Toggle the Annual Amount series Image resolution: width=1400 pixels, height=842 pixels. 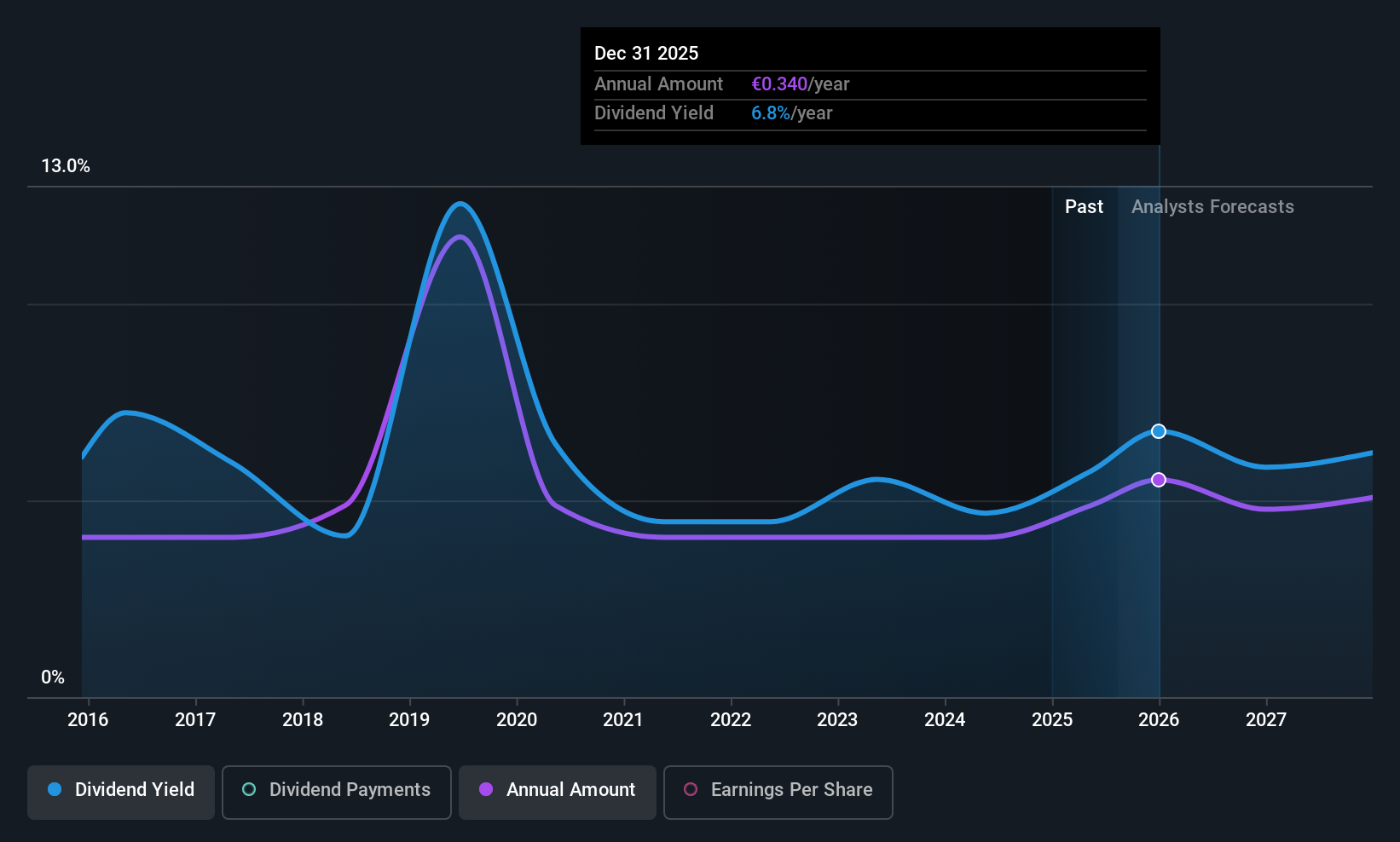(x=558, y=792)
